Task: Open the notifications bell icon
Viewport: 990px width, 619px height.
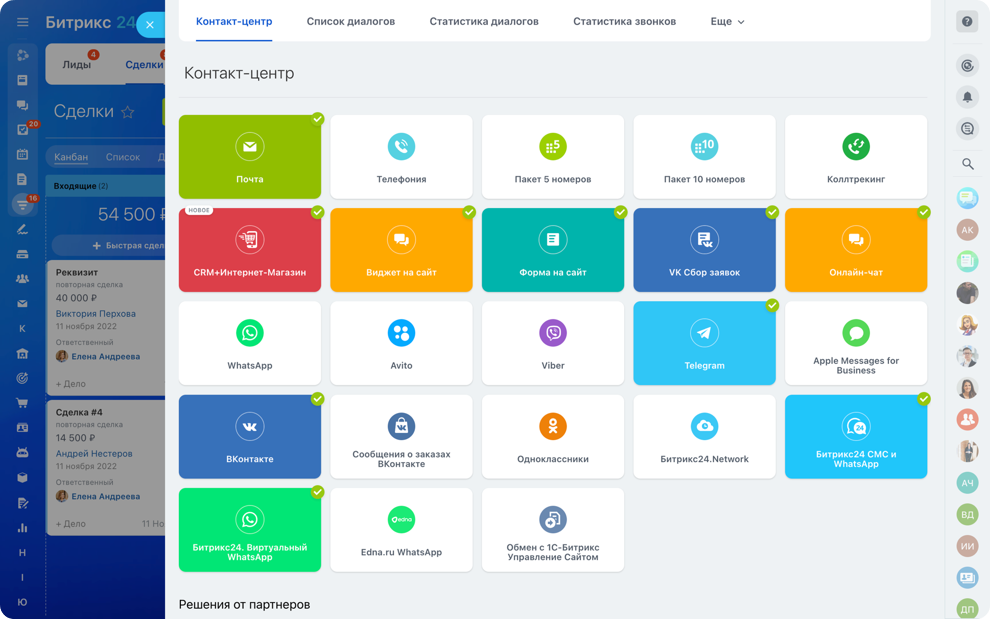Action: [x=967, y=97]
